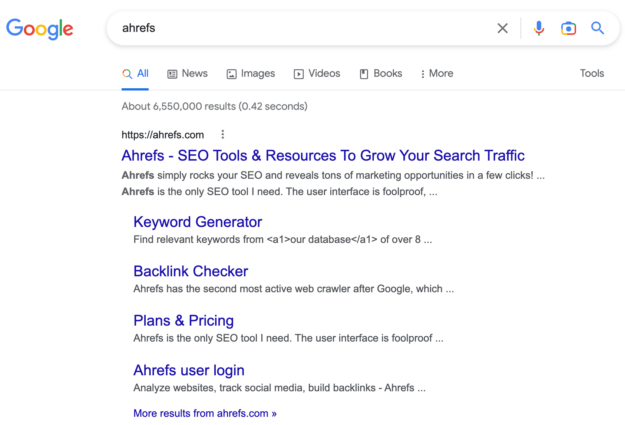Focus the search input containing ahrefs
625x425 pixels.
click(300, 28)
